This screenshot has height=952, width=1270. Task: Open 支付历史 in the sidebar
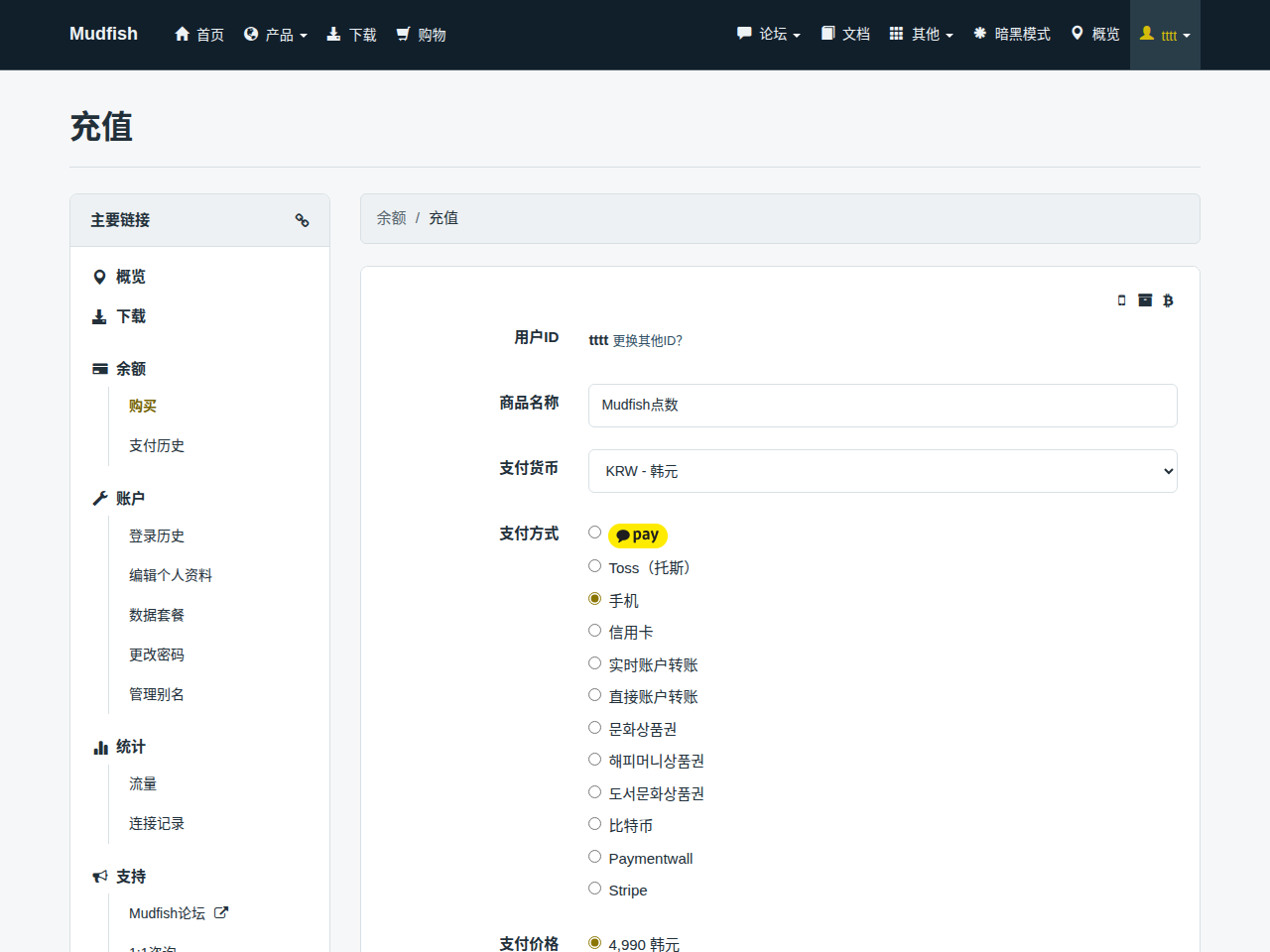click(157, 446)
